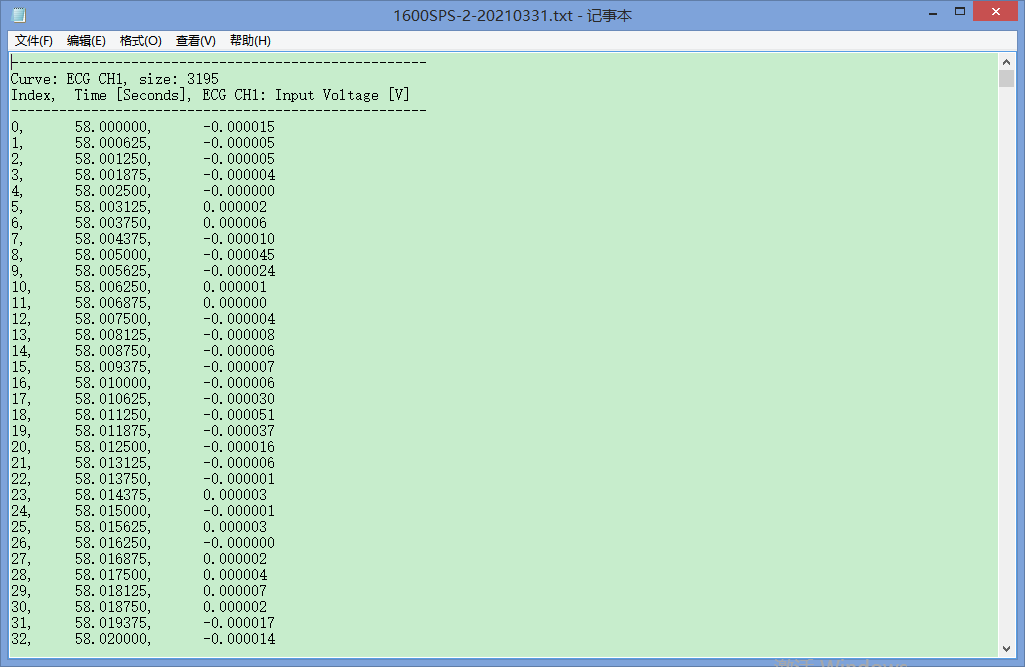This screenshot has height=667, width=1025.
Task: Click the time value 58.007500
Action: point(112,319)
